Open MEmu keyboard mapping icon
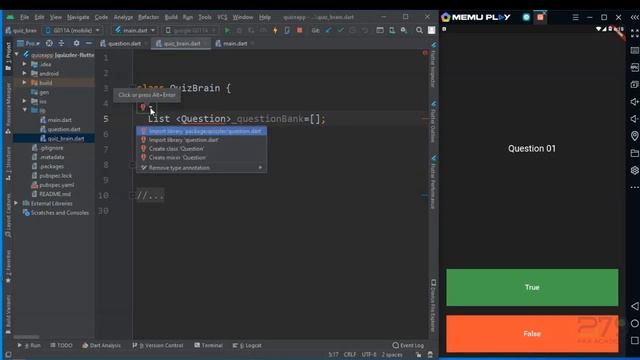Image resolution: width=640 pixels, height=360 pixels. click(634, 50)
